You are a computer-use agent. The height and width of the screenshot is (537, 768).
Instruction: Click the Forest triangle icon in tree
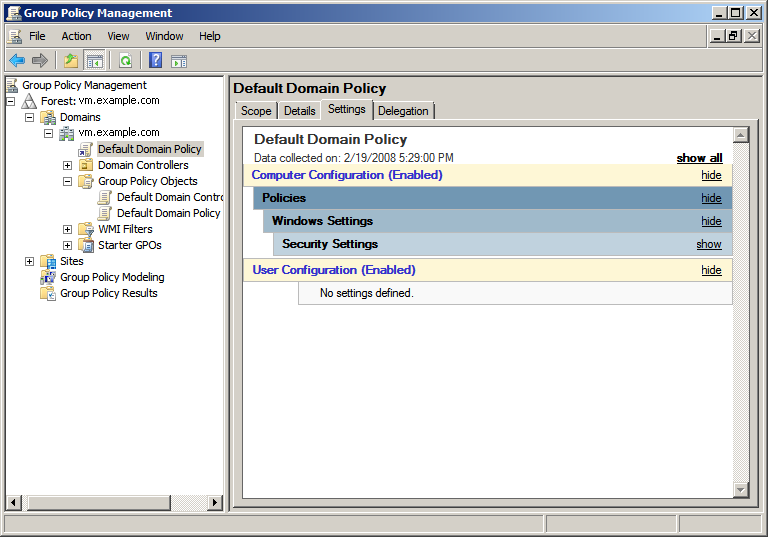tap(29, 101)
